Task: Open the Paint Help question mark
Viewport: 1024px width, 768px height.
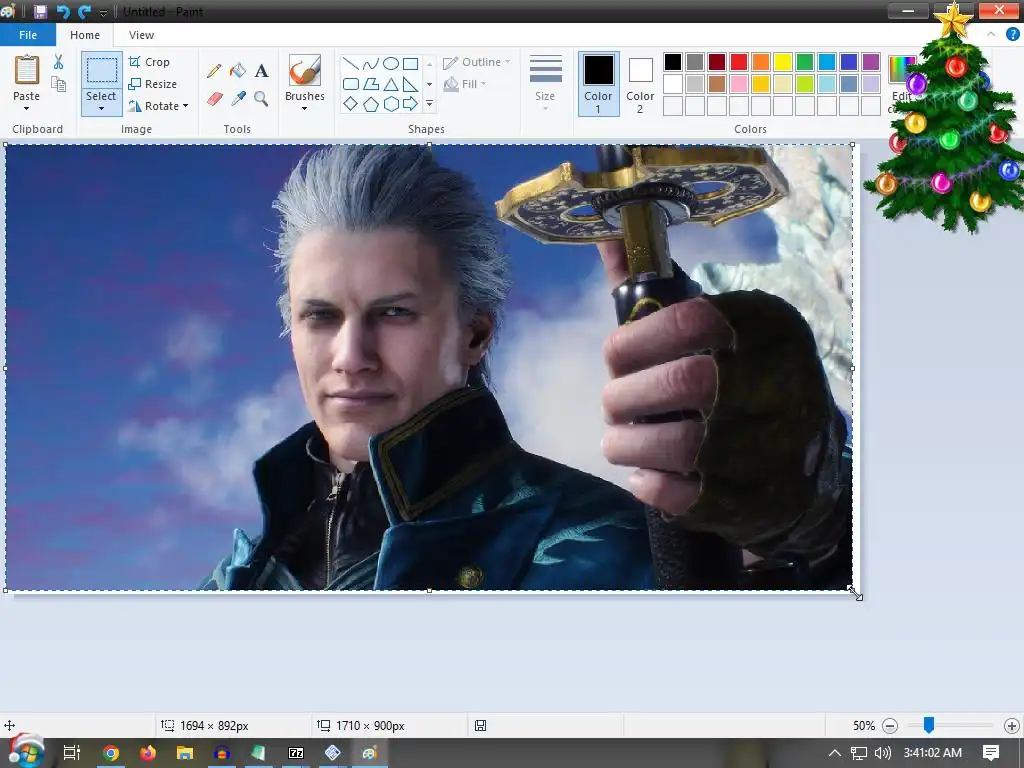Action: click(1013, 35)
